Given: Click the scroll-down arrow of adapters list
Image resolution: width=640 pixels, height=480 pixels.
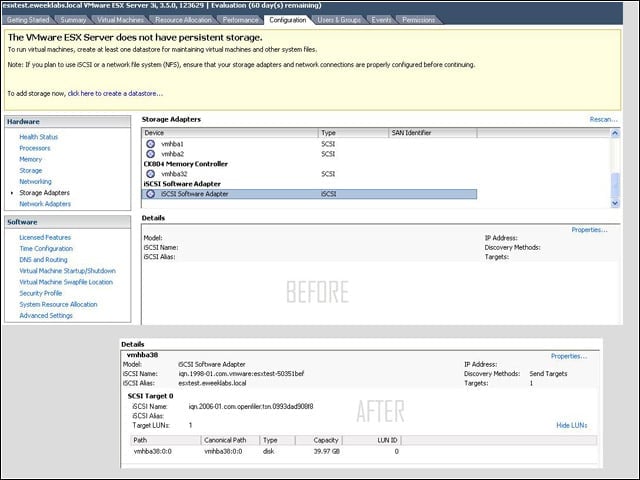Looking at the screenshot, I should point(615,203).
